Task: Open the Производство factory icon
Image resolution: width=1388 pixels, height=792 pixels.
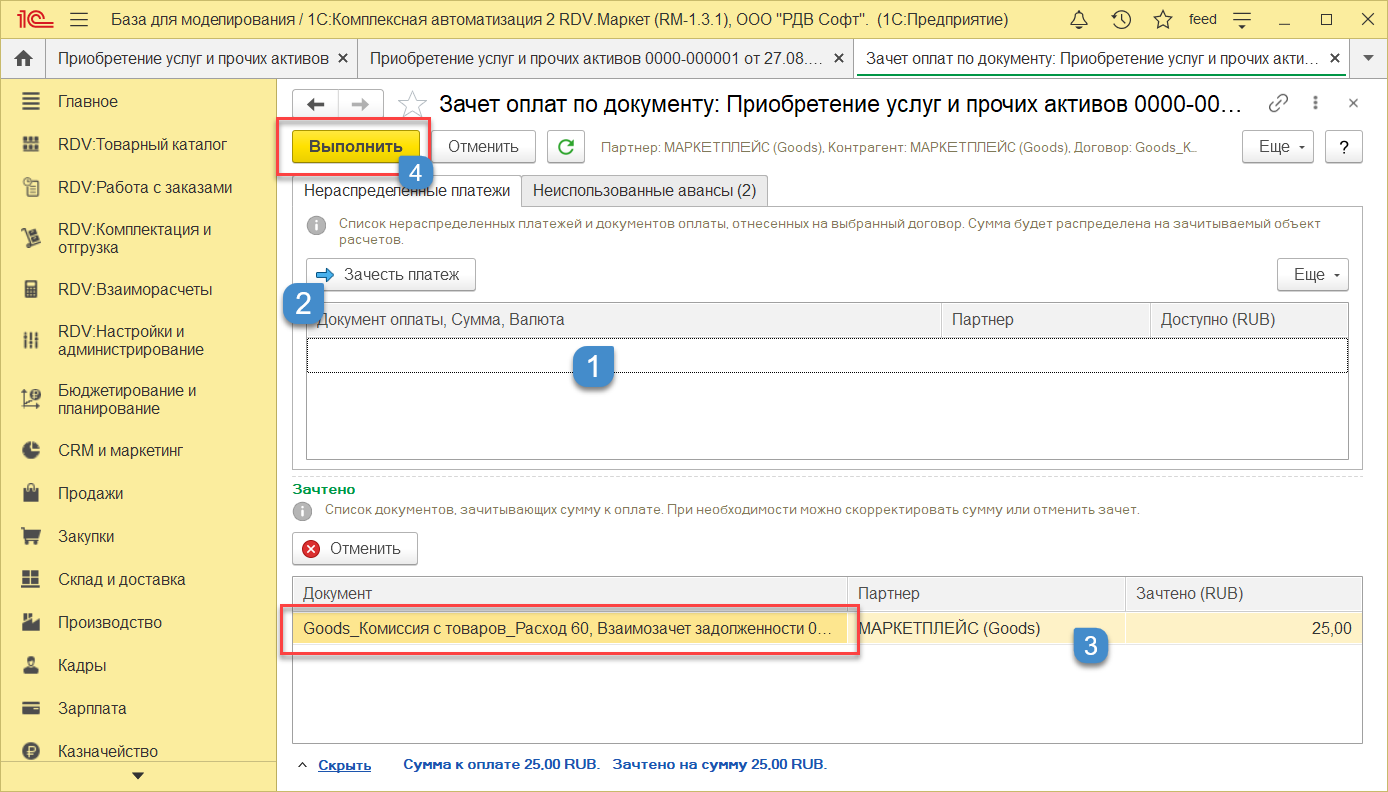Action: [x=31, y=623]
